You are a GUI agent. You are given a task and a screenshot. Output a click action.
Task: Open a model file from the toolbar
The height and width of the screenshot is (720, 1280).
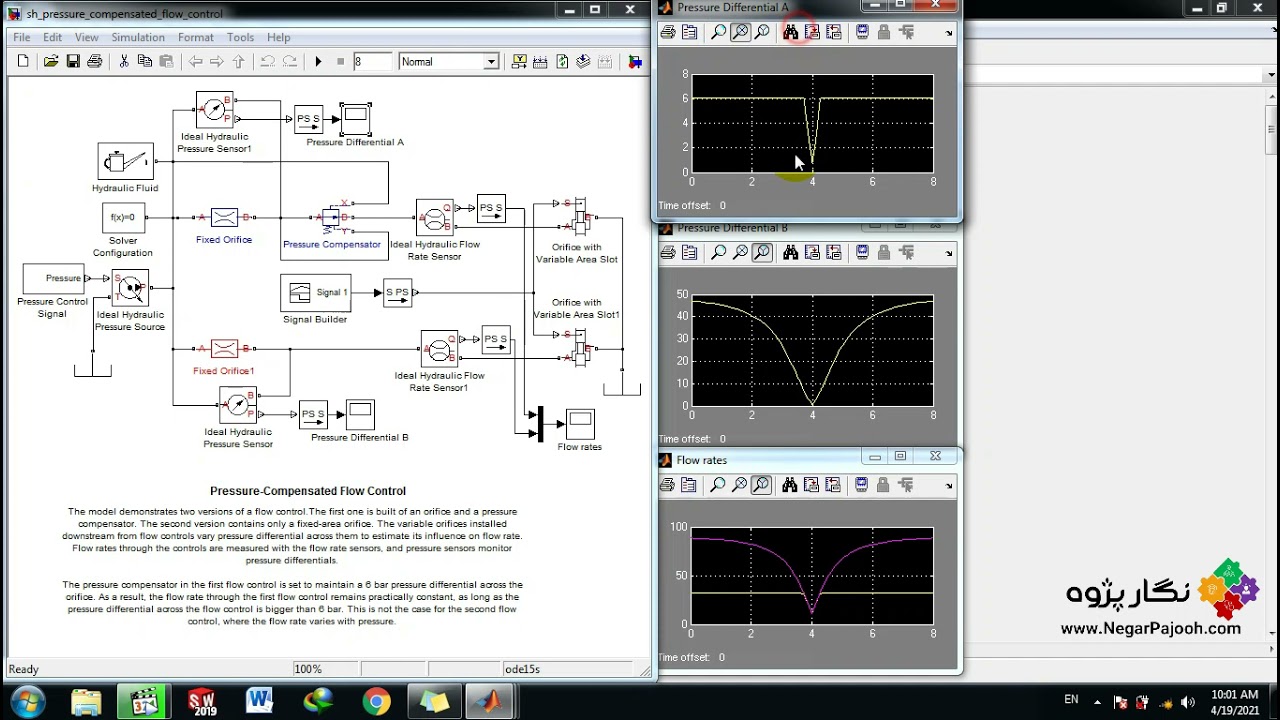[51, 62]
